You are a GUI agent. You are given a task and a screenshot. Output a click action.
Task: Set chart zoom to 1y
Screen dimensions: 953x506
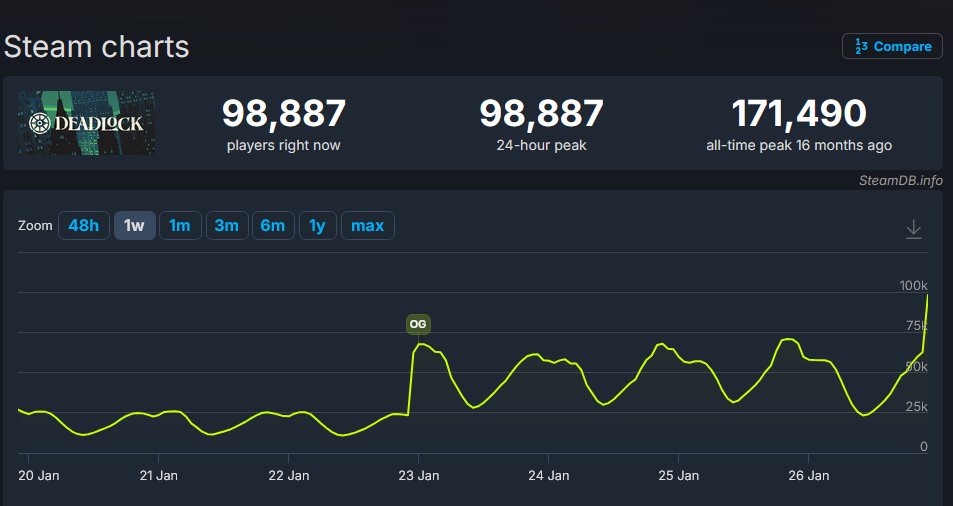pyautogui.click(x=317, y=225)
